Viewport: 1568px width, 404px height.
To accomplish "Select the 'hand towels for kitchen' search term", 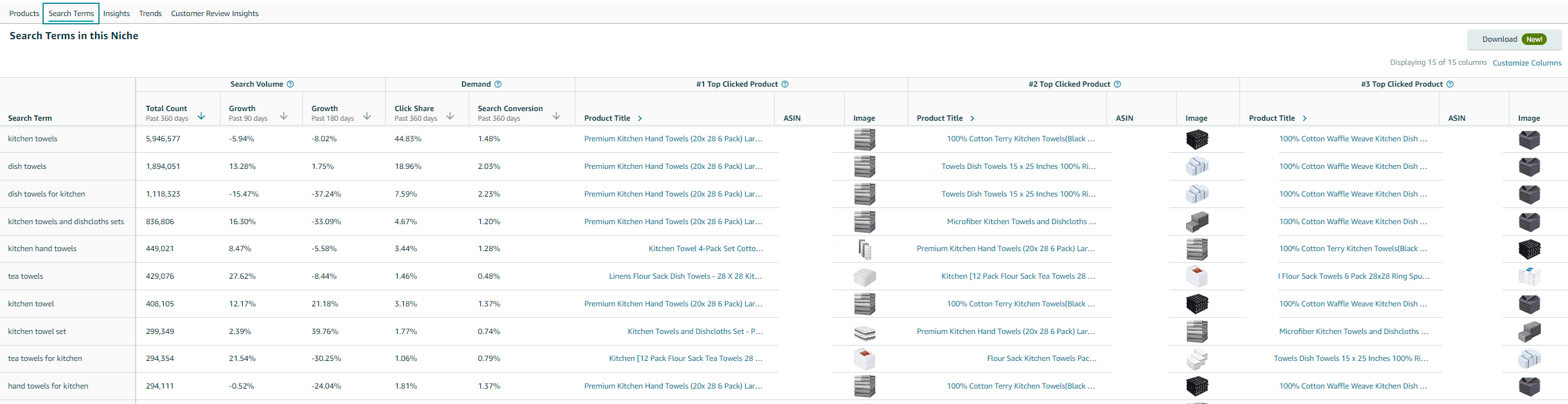I will click(48, 386).
